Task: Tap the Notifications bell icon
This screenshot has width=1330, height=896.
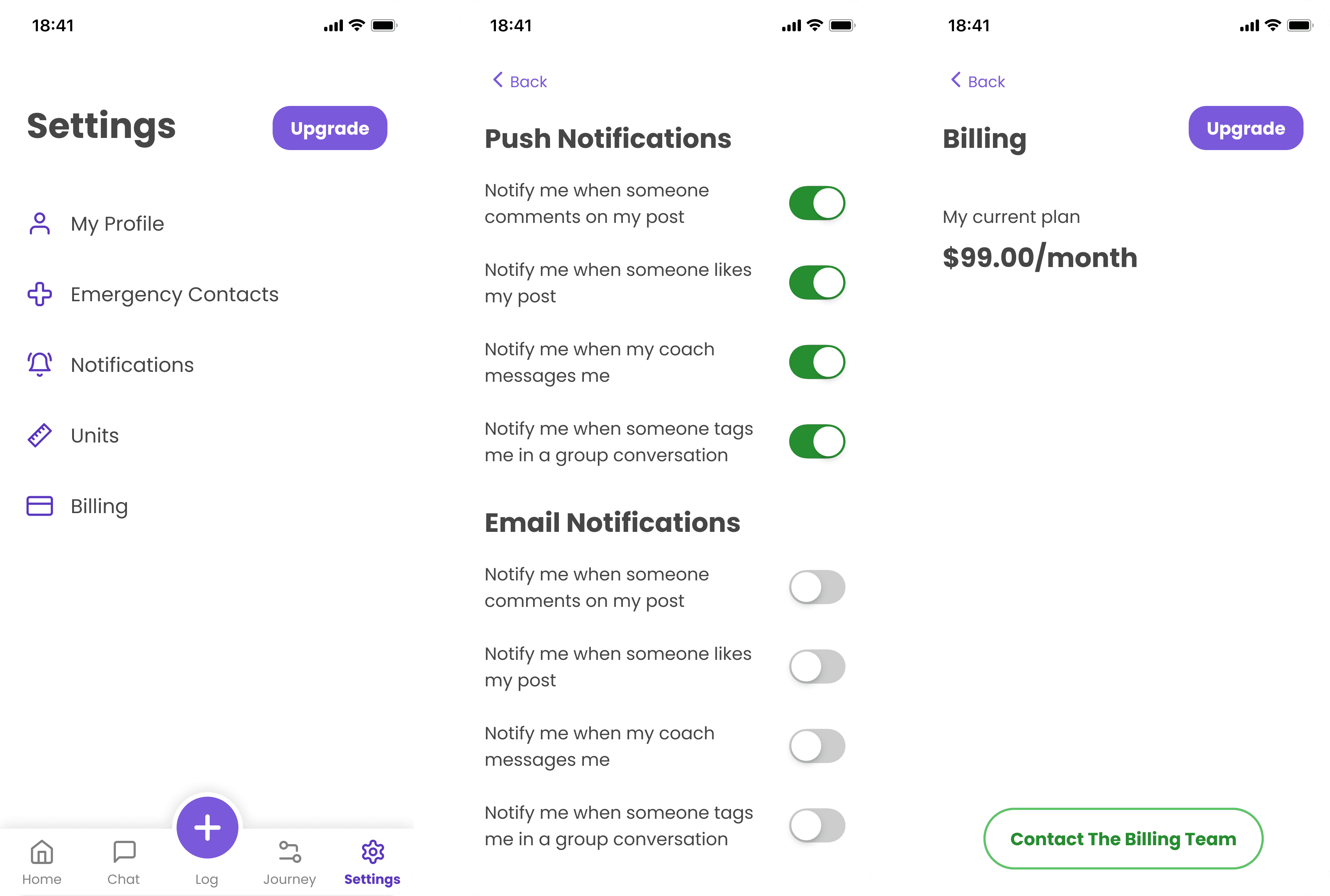Action: (40, 365)
